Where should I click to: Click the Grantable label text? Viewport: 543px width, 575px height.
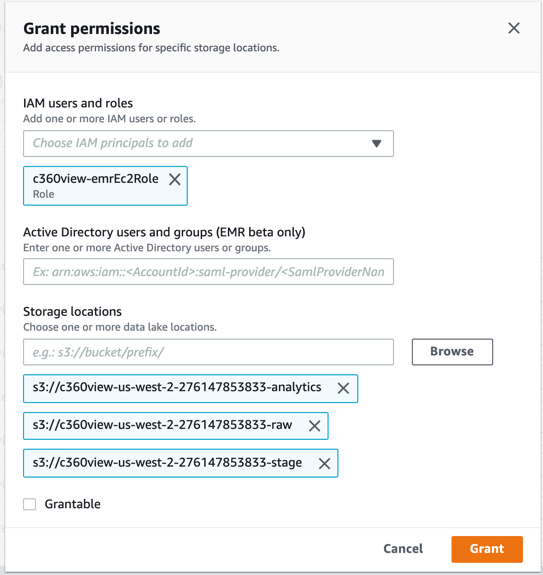(73, 504)
